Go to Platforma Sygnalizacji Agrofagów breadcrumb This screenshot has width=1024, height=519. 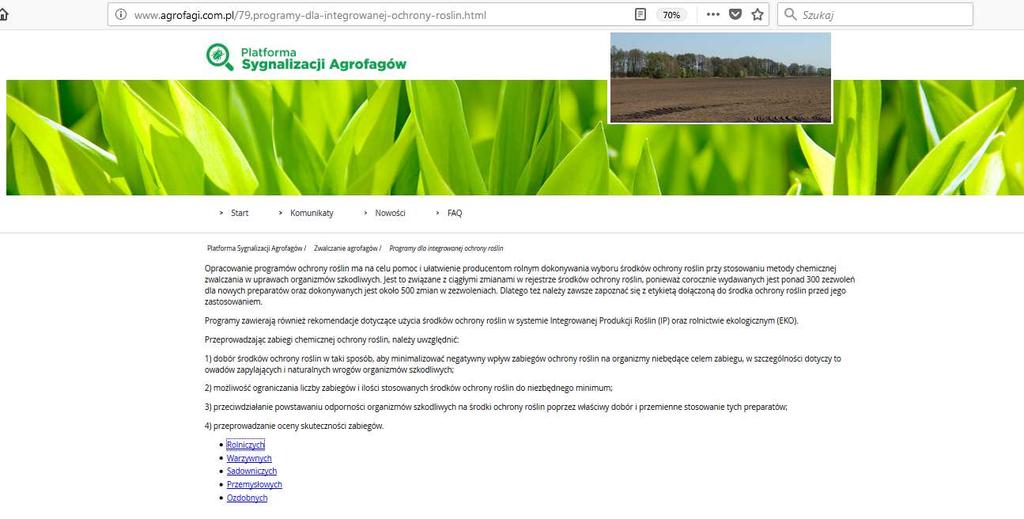tap(255, 248)
